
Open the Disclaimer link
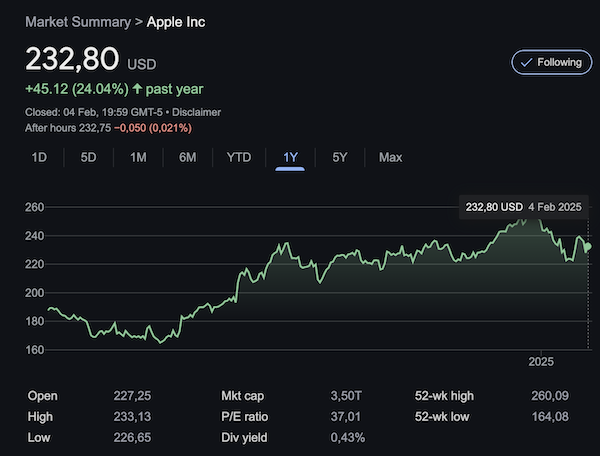(x=196, y=112)
